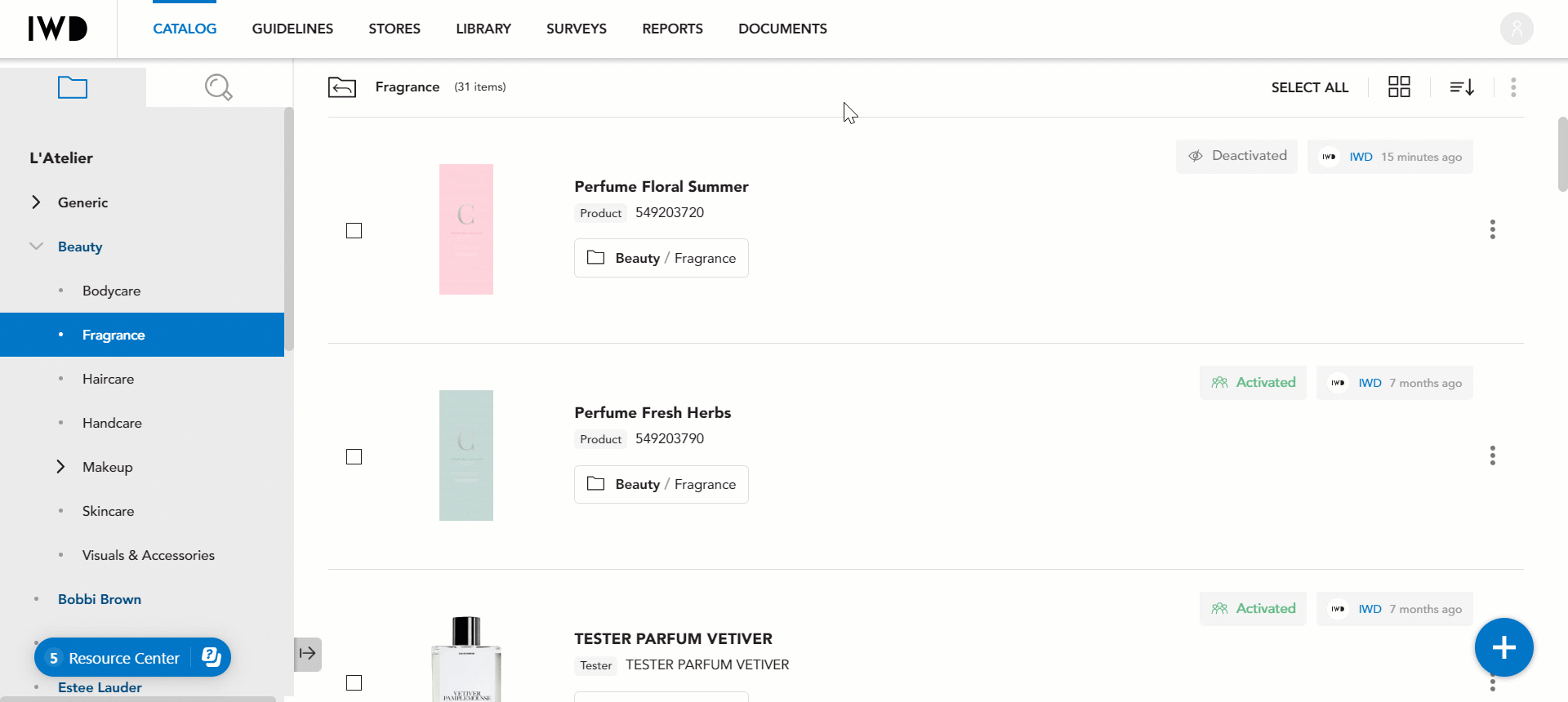Open the user profile avatar
Viewport: 1568px width, 702px height.
click(1517, 29)
